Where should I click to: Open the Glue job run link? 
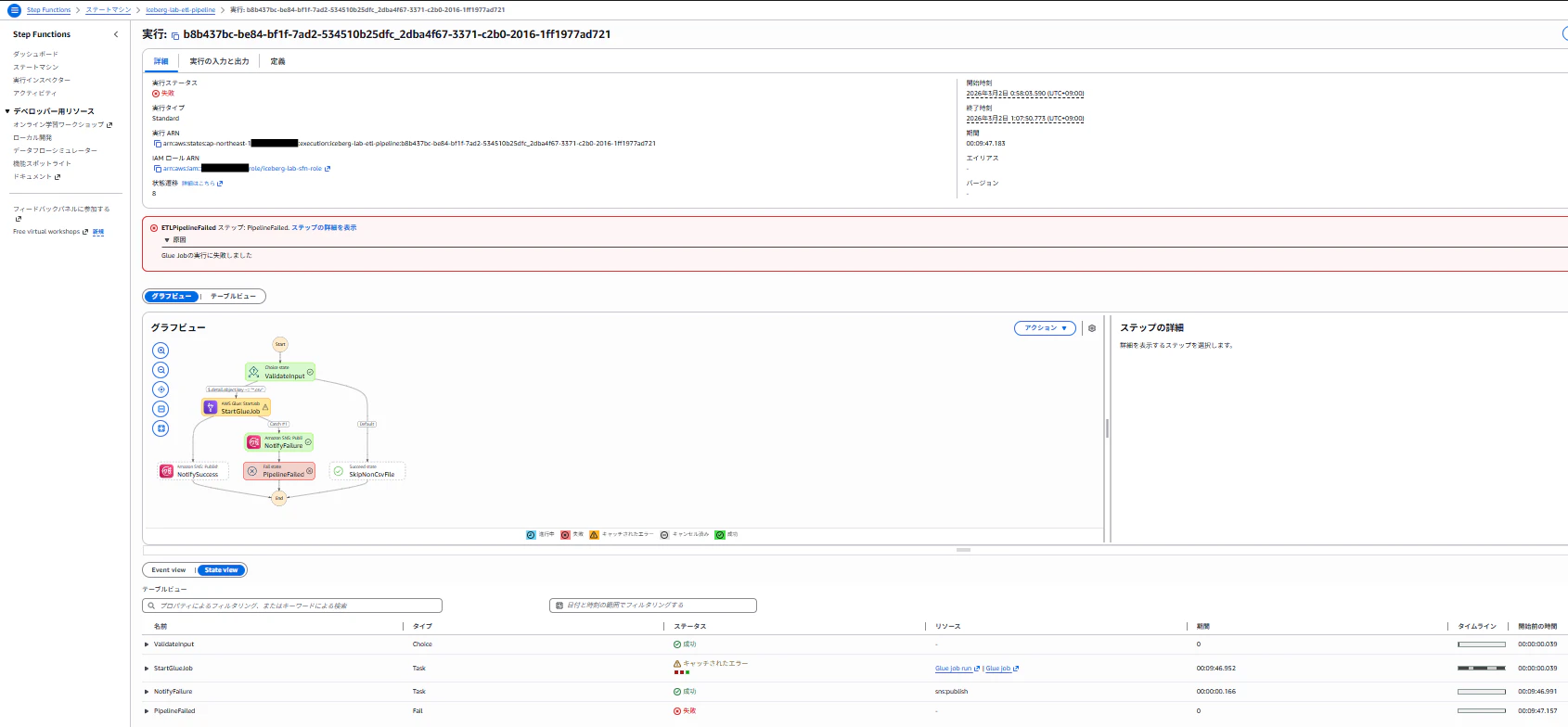pyautogui.click(x=958, y=669)
